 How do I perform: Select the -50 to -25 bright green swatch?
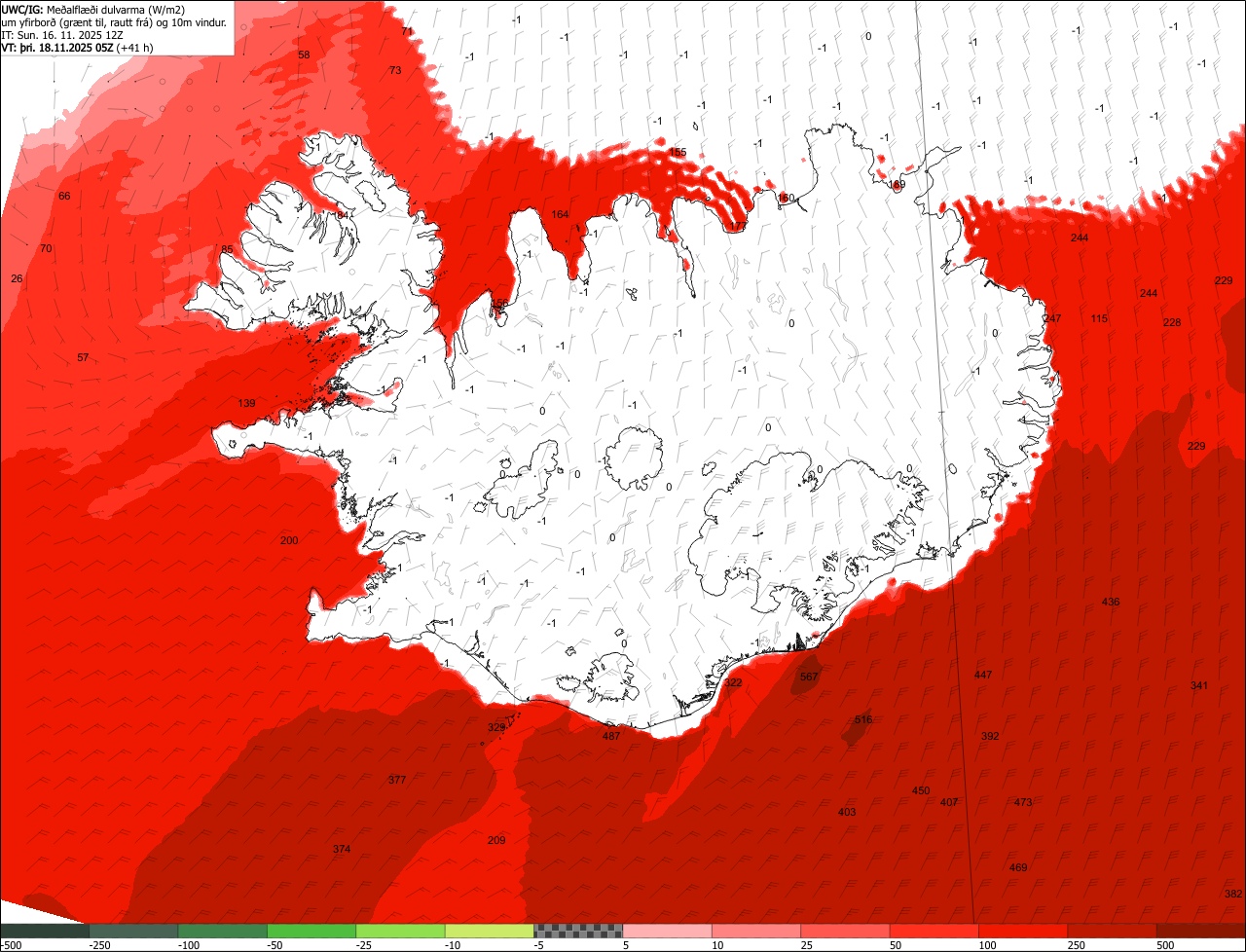point(311,931)
